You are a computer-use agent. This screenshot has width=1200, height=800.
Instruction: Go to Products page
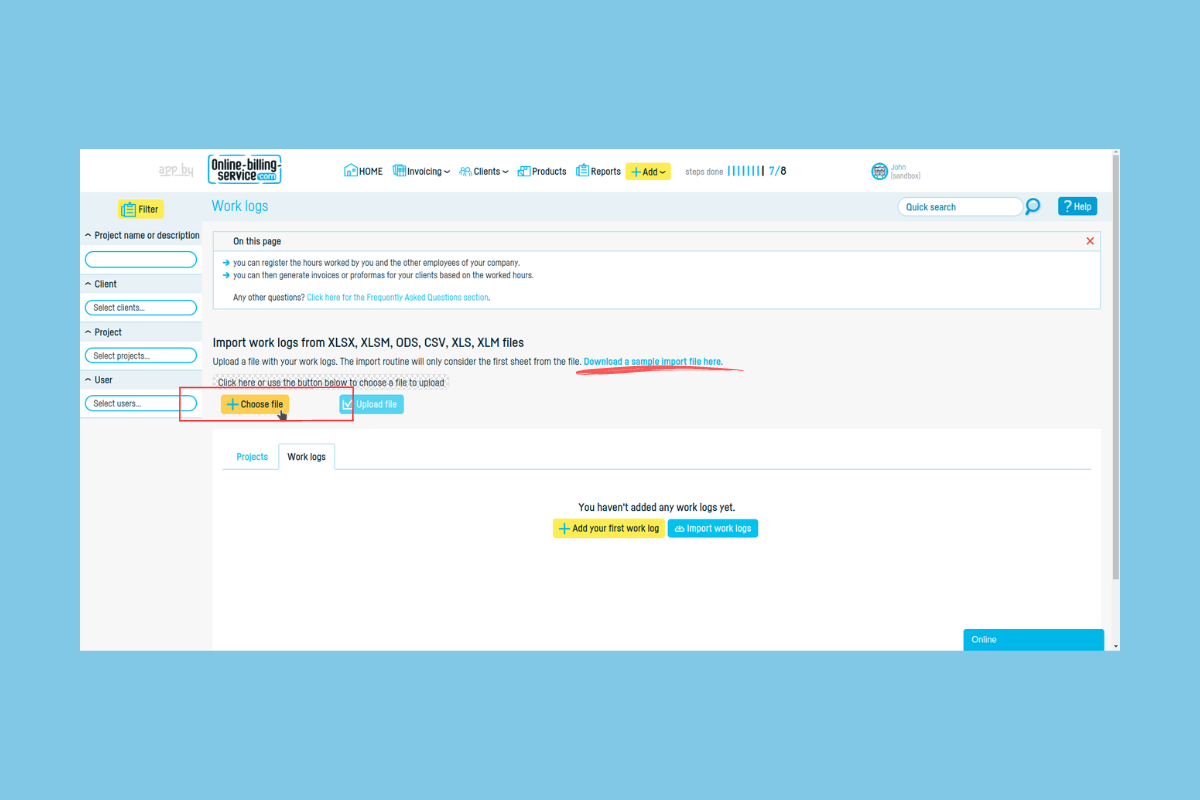pos(542,171)
